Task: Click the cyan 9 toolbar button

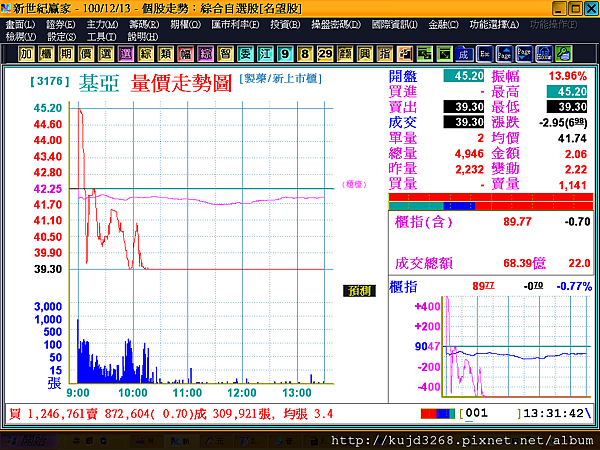Action: point(285,54)
